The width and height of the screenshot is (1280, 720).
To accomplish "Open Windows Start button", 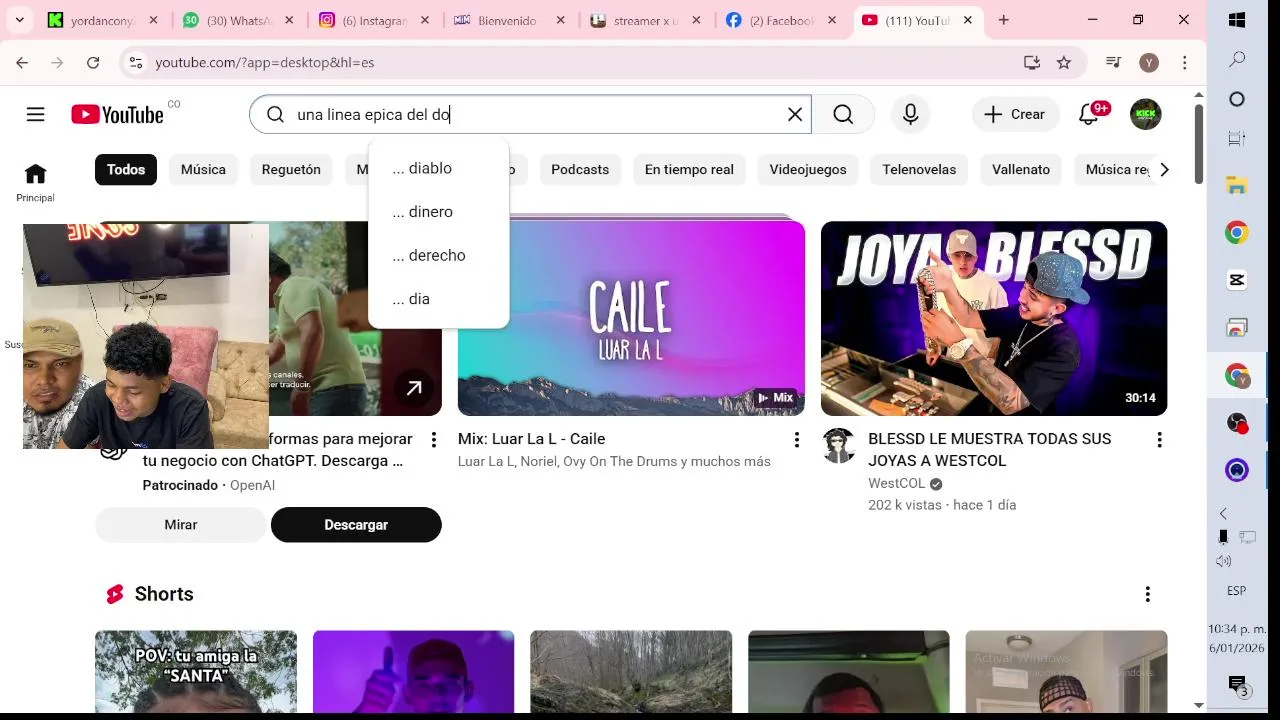I will [1237, 20].
